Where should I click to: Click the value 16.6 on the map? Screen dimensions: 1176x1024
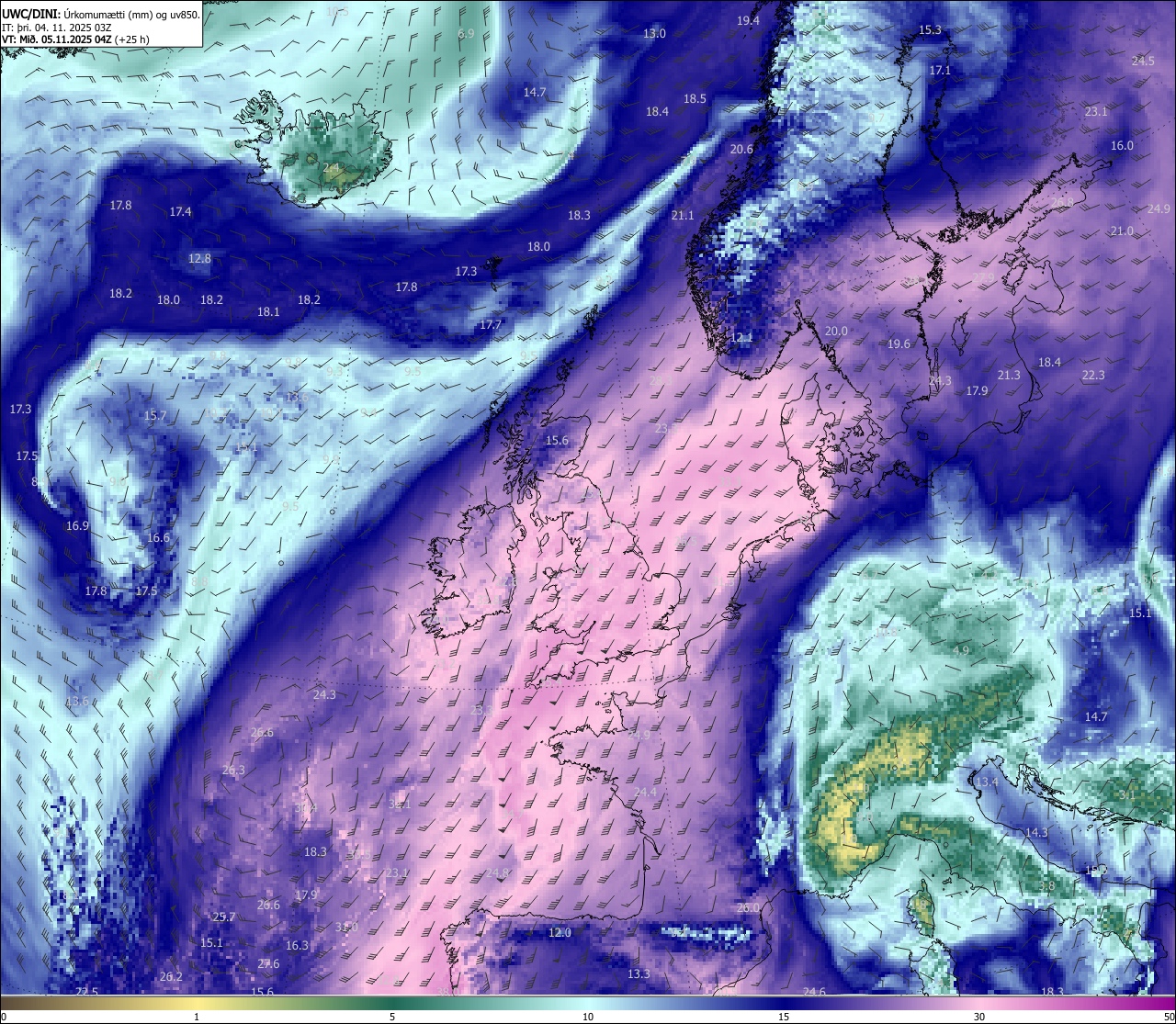[158, 537]
